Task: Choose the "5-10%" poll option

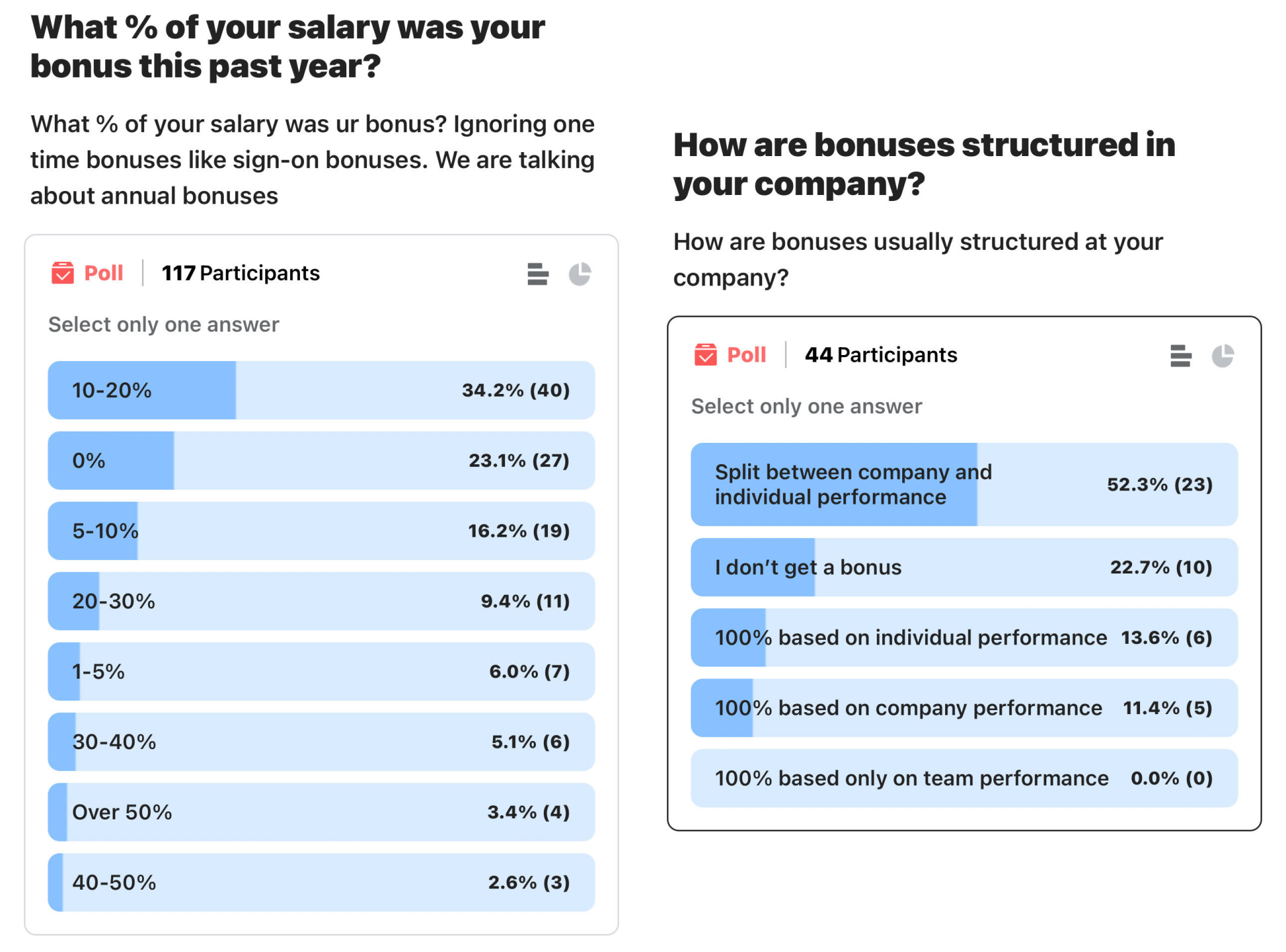Action: [321, 531]
